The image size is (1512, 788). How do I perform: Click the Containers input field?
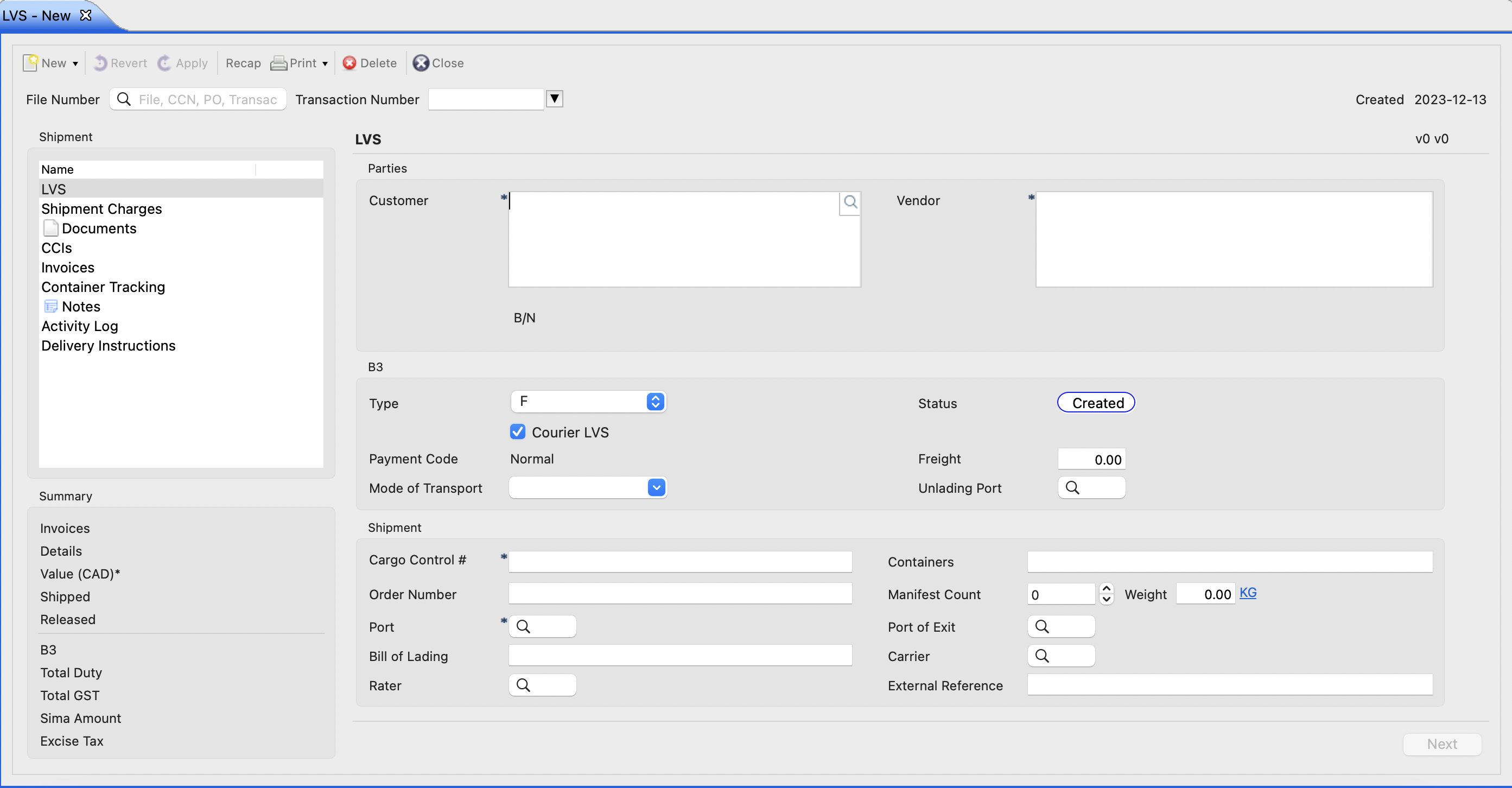pyautogui.click(x=1230, y=562)
